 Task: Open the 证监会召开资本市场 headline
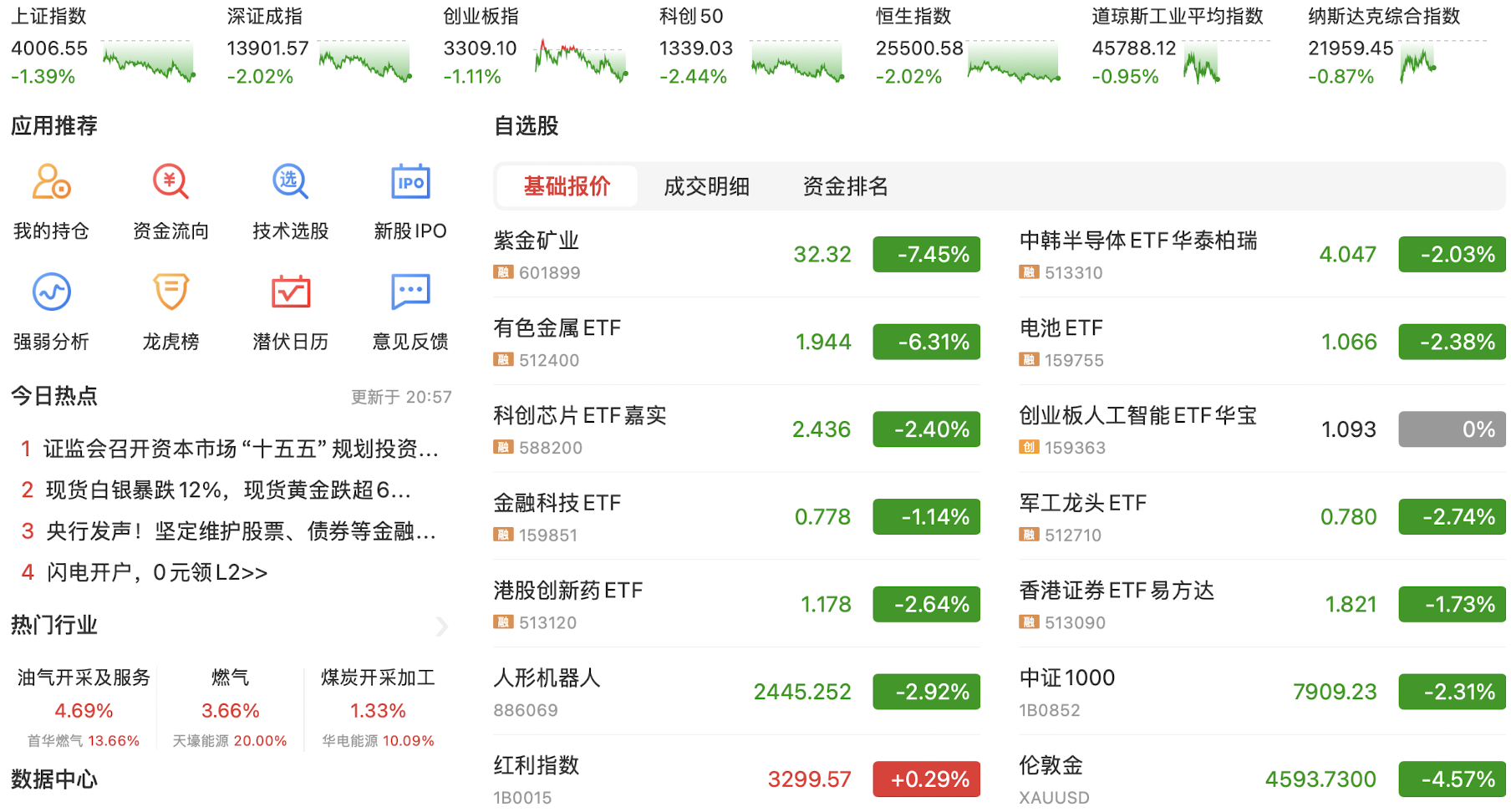(241, 449)
